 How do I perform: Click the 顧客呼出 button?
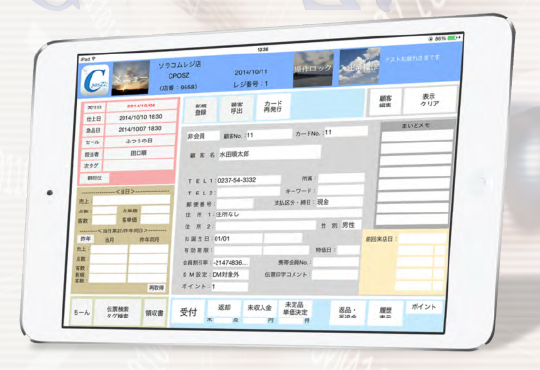click(237, 109)
